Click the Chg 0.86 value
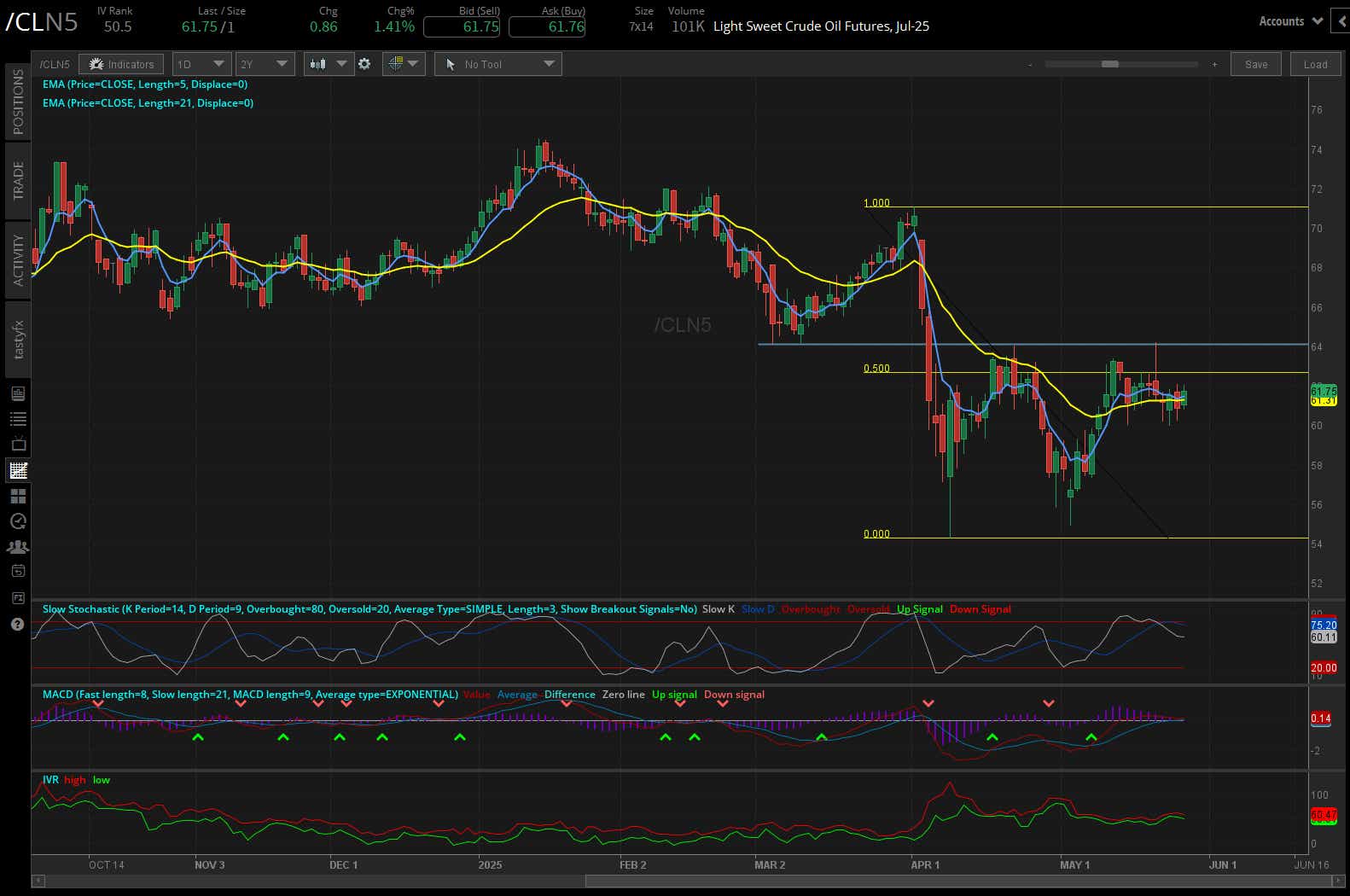1350x896 pixels. point(323,26)
